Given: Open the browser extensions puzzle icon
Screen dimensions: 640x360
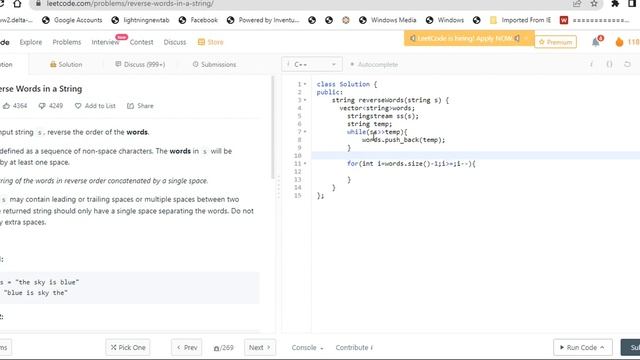Looking at the screenshot, I should [615, 4].
